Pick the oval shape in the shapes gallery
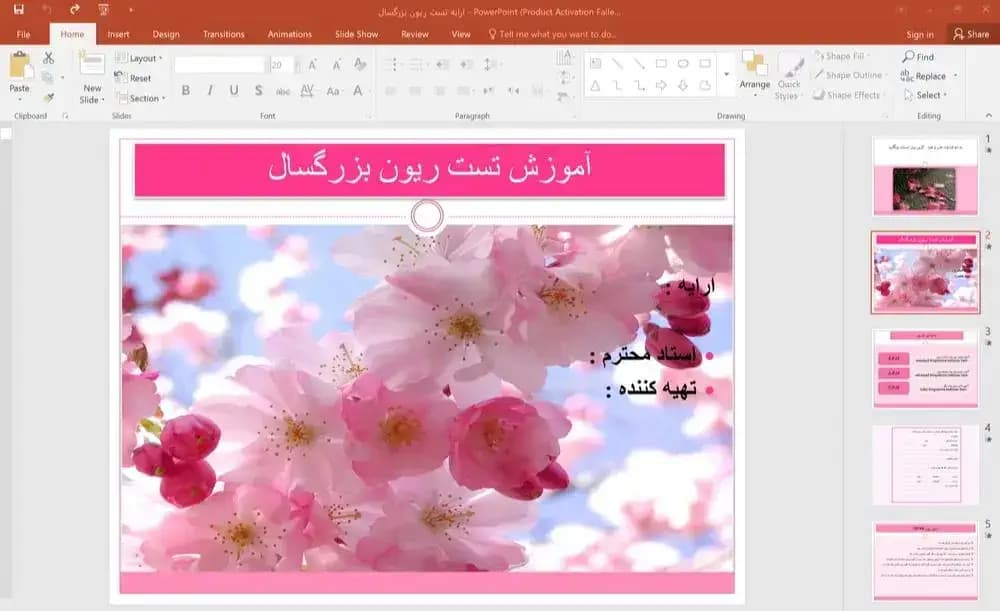 tap(683, 63)
